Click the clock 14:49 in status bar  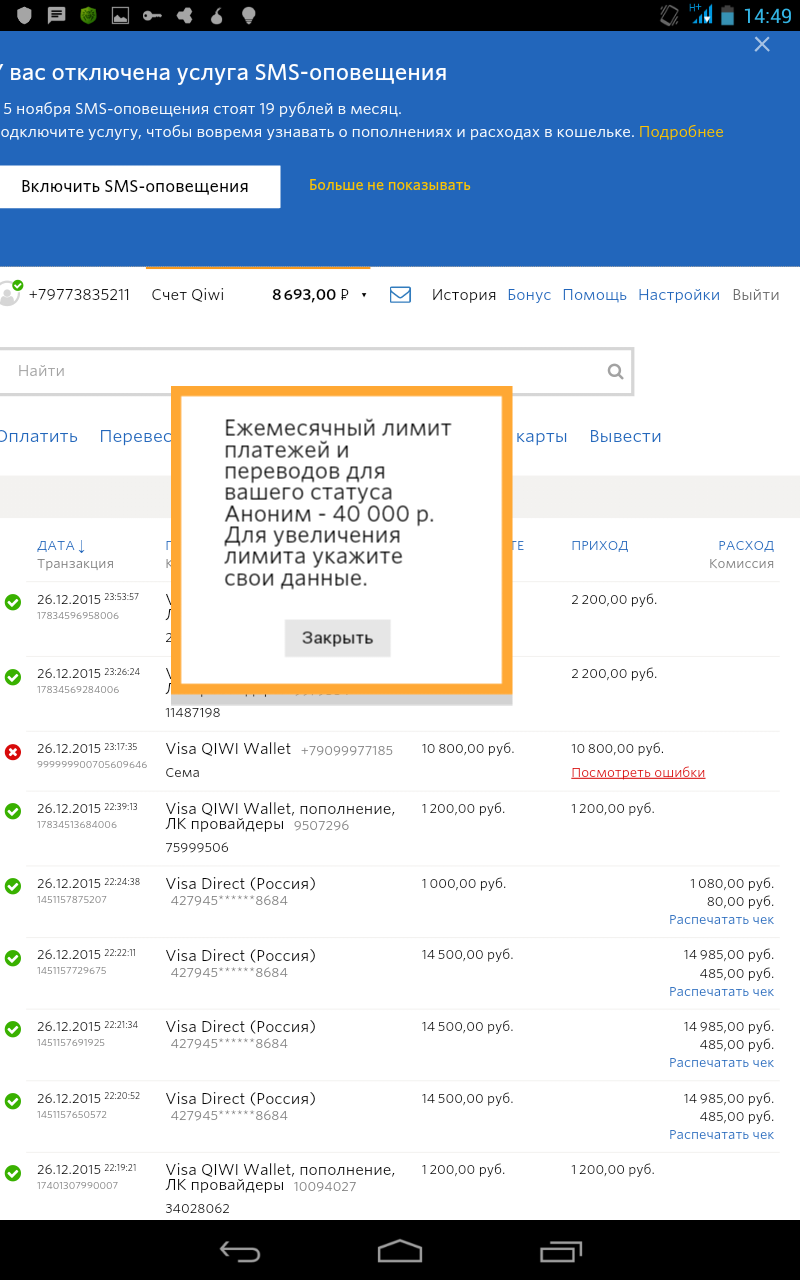[x=767, y=16]
